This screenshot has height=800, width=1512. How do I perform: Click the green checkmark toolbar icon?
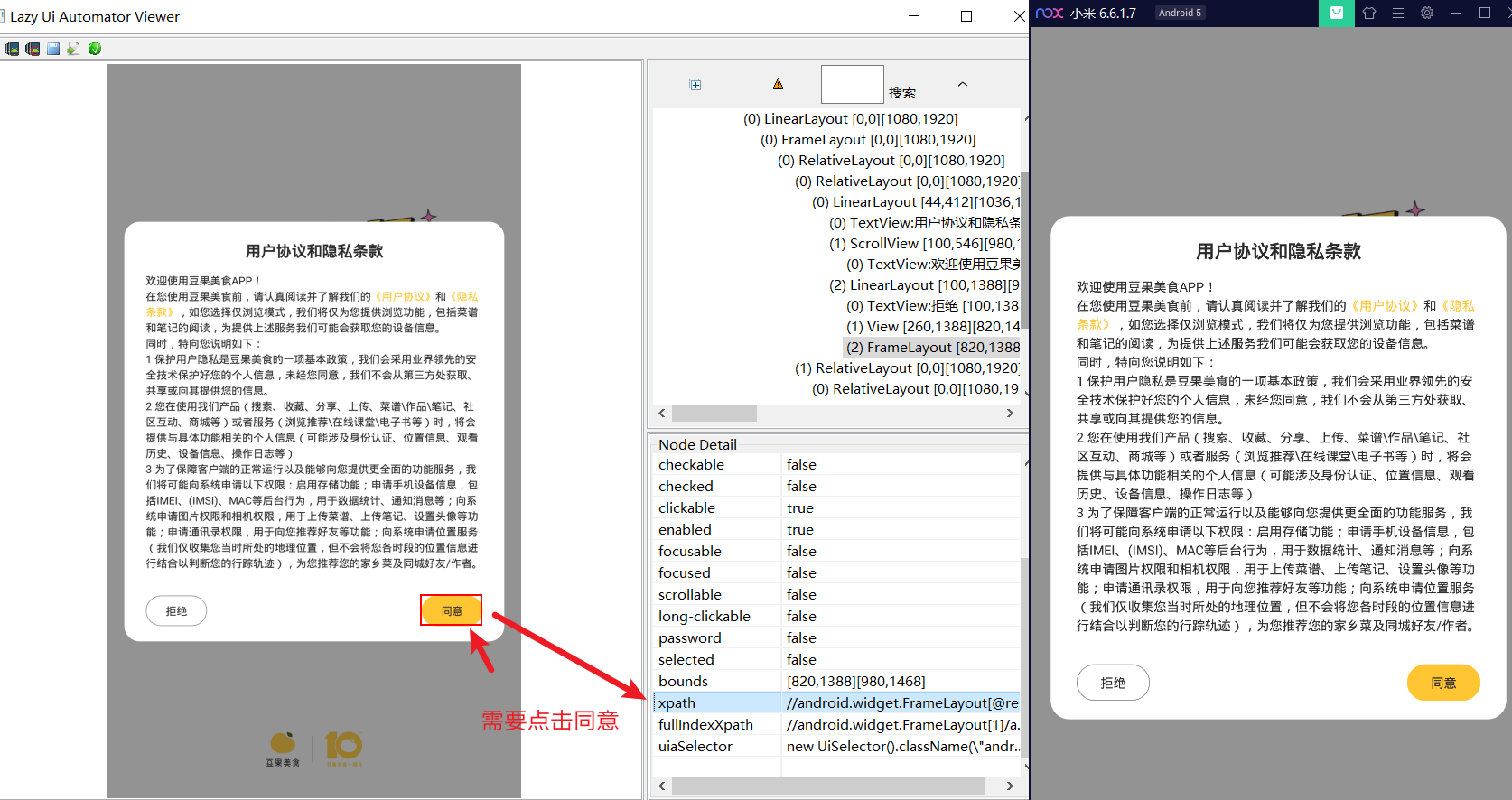pos(95,49)
